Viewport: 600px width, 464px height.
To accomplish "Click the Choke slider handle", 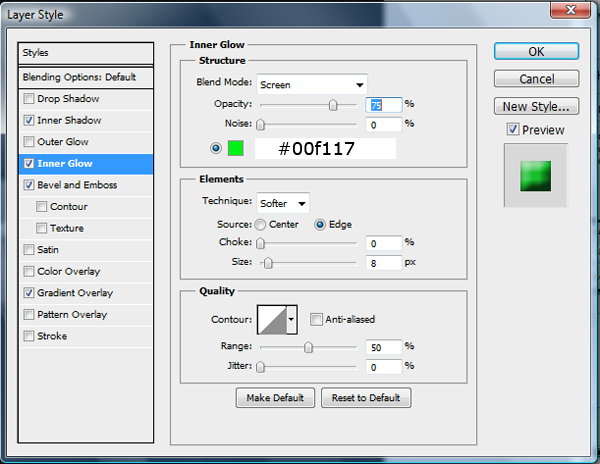I will [260, 243].
